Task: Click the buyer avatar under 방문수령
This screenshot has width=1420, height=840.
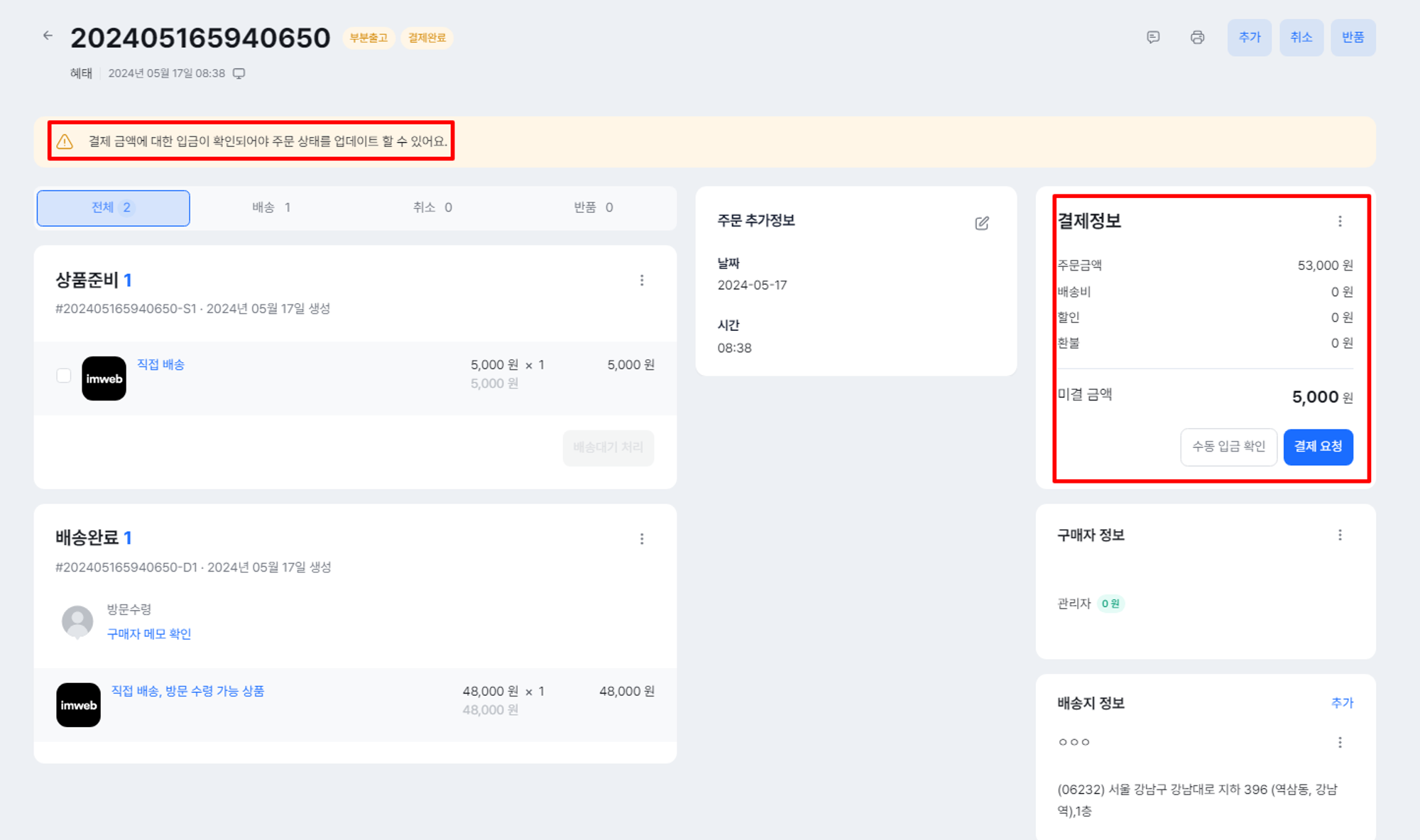Action: [77, 621]
